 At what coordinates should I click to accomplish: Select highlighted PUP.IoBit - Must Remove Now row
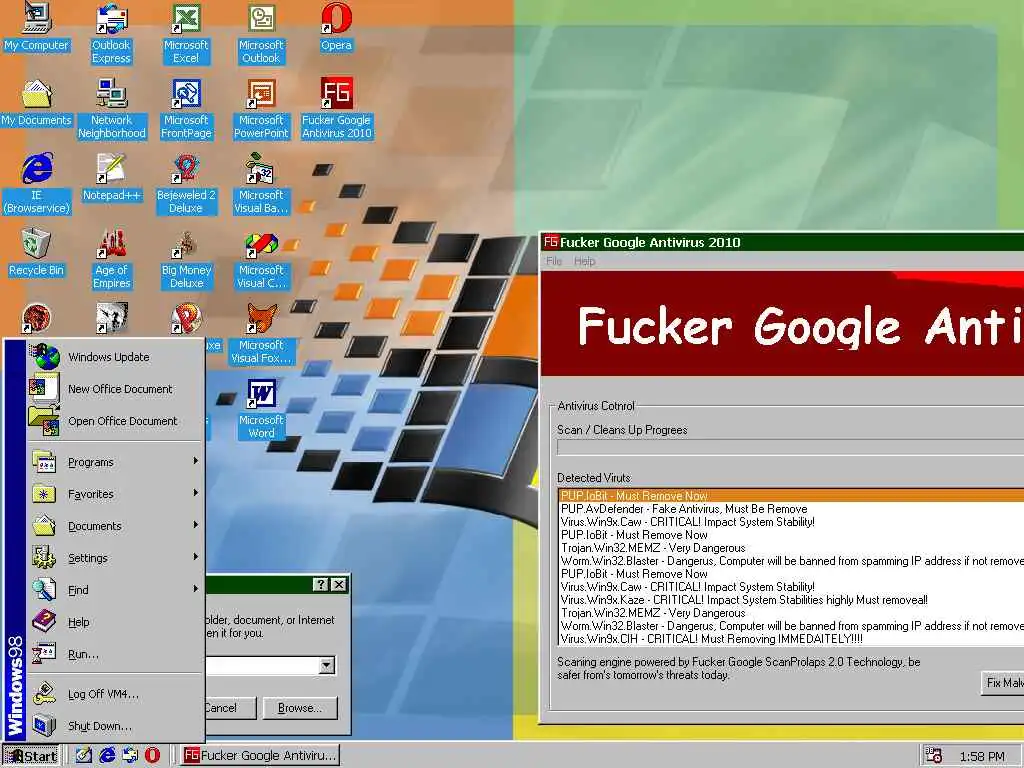[x=792, y=496]
